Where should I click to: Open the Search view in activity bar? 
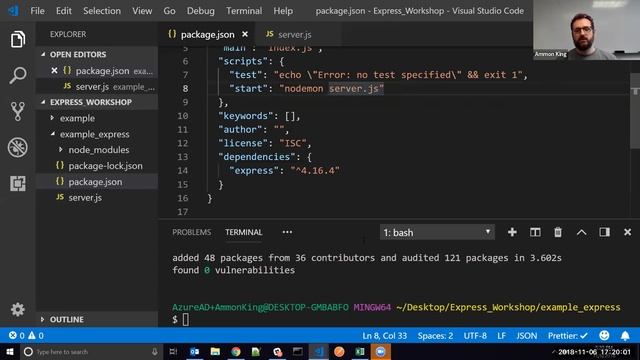(18, 76)
